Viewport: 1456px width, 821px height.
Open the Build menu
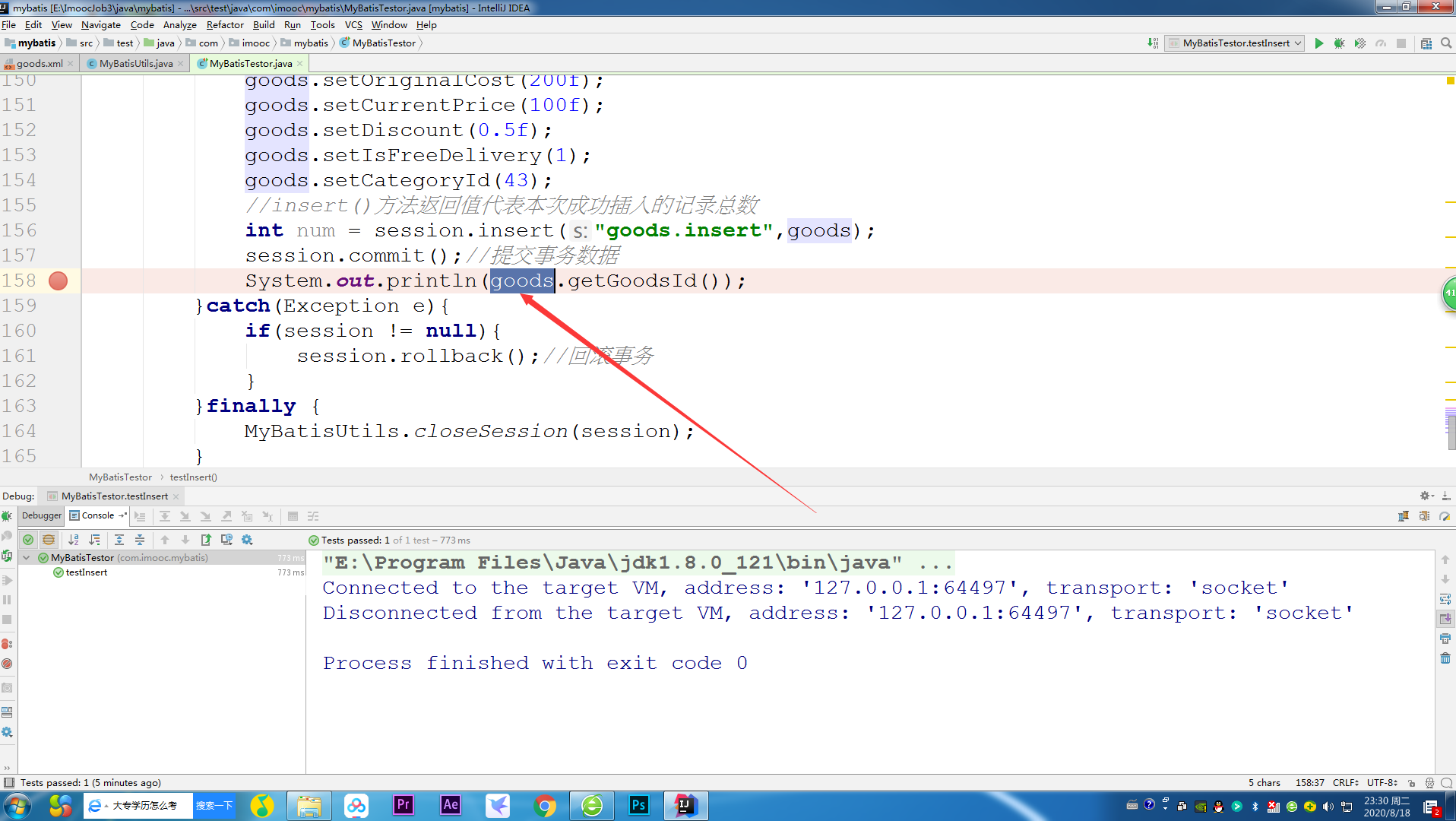click(264, 25)
